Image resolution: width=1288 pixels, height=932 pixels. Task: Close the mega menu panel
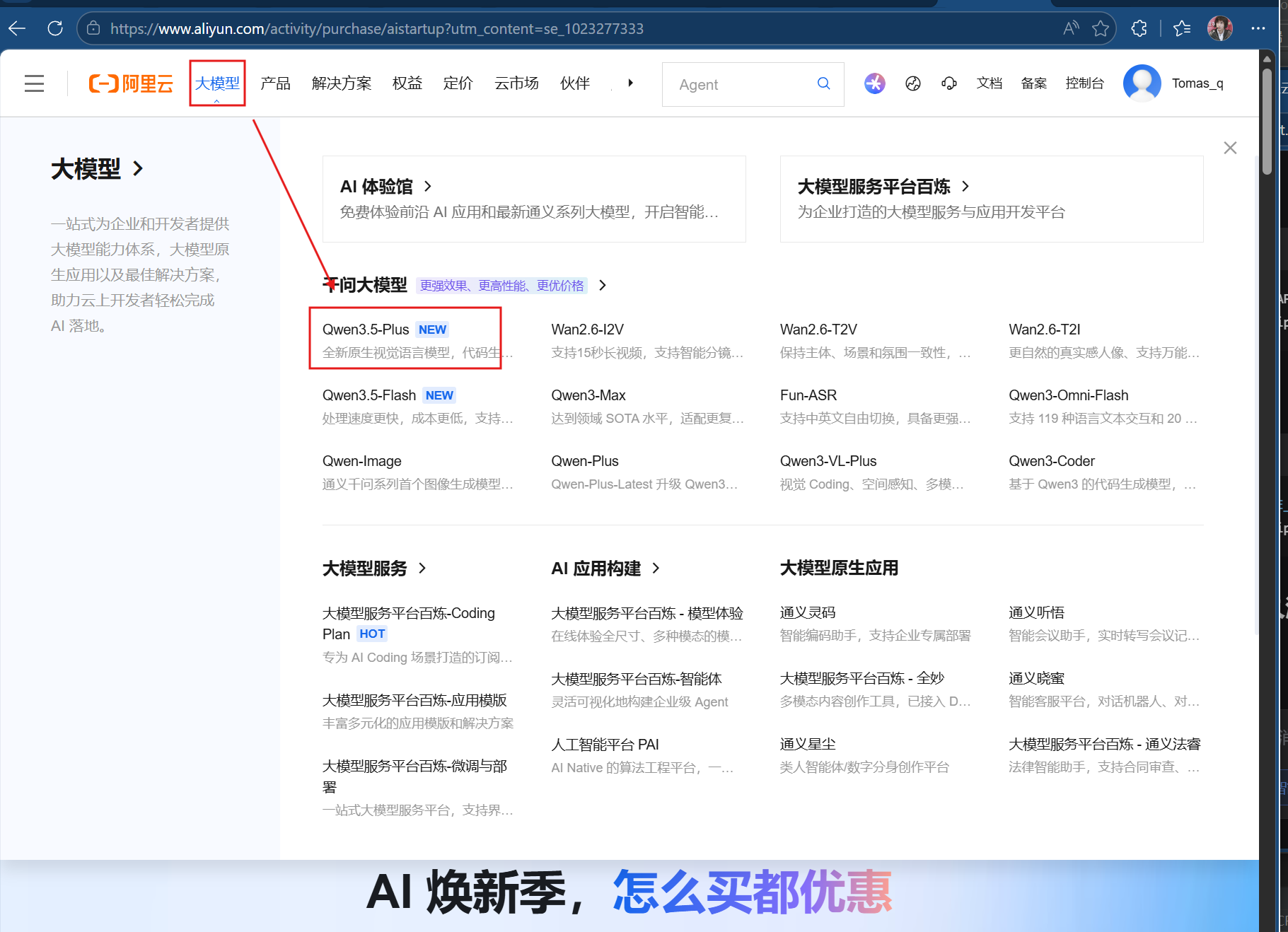click(x=1230, y=148)
